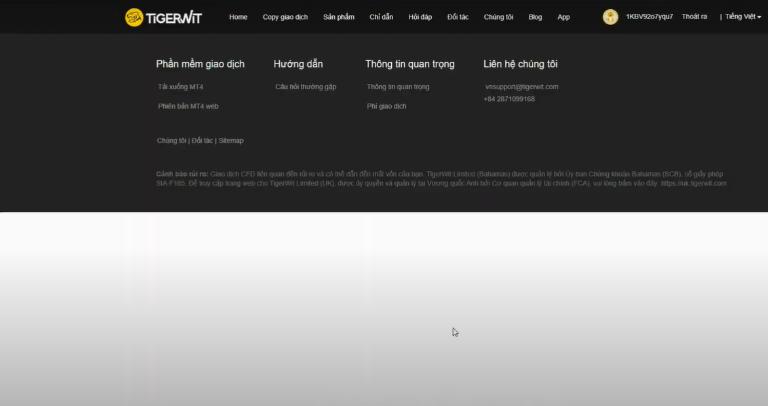The width and height of the screenshot is (768, 406).
Task: Open Câu hỏi thường gặp link
Action: pyautogui.click(x=306, y=87)
